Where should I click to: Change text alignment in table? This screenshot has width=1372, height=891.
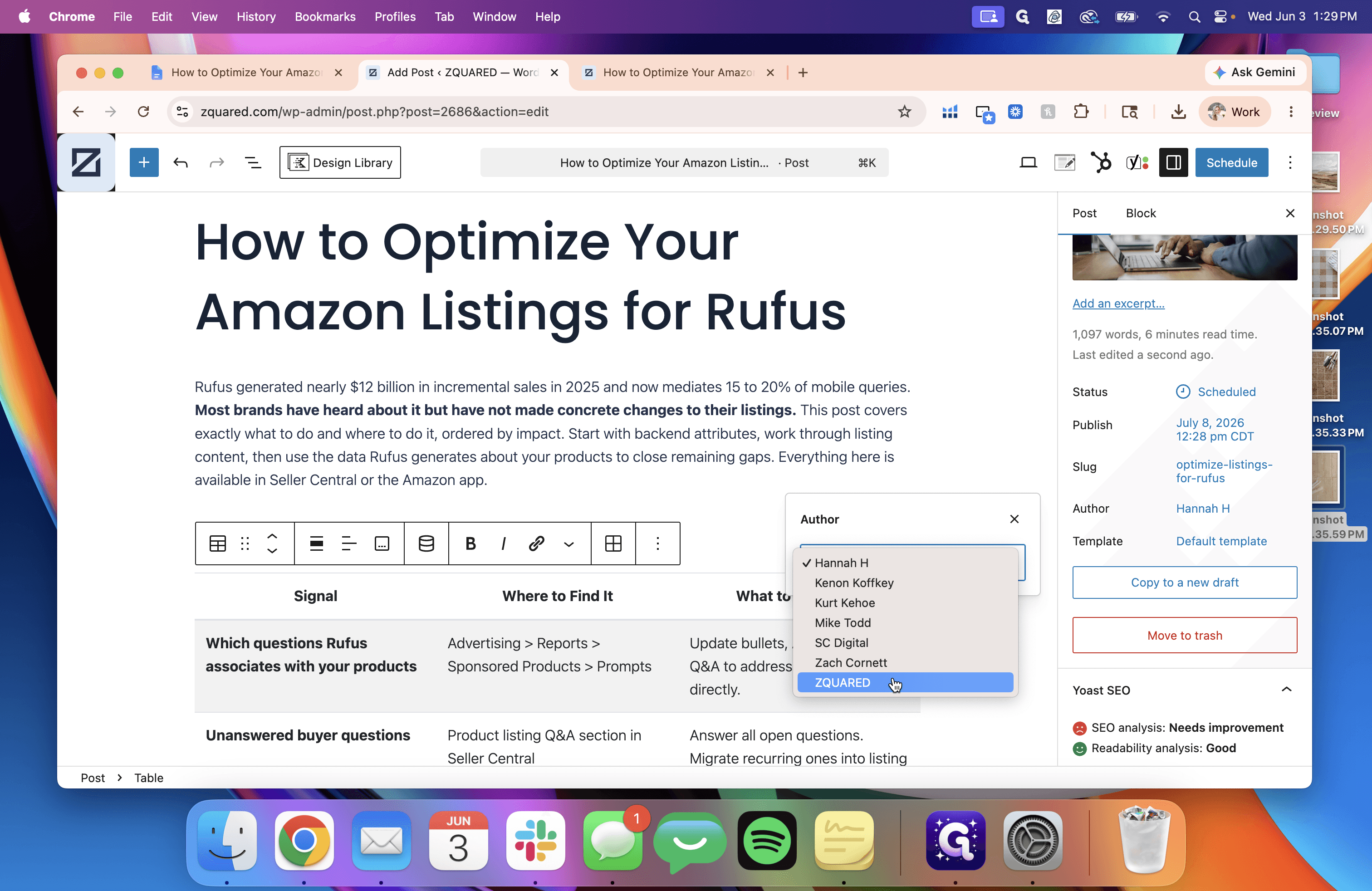pos(349,543)
